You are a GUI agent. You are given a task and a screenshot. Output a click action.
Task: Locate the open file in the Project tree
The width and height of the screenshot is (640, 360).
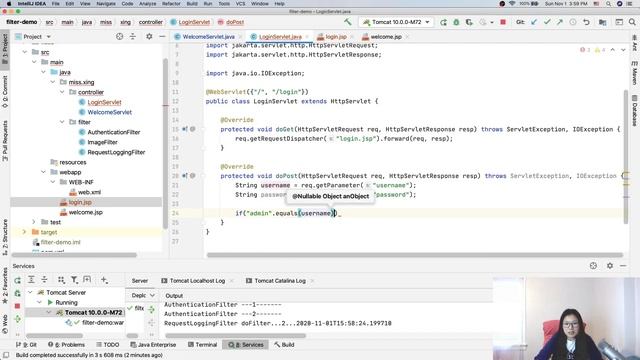[x=119, y=37]
